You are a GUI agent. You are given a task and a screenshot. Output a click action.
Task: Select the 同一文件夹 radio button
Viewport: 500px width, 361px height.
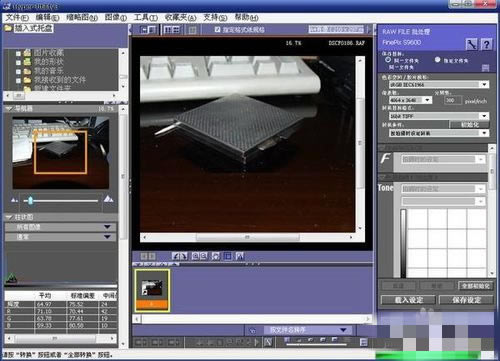(388, 60)
